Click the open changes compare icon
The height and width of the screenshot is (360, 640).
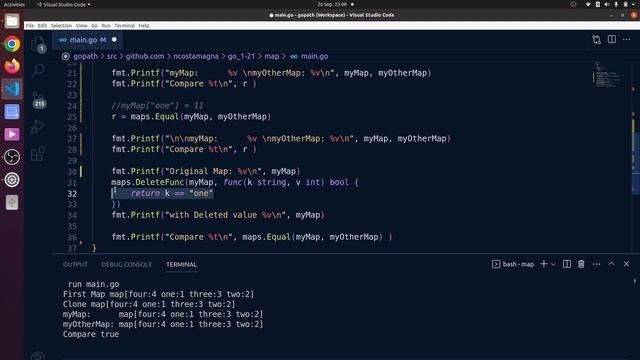pyautogui.click(x=596, y=40)
